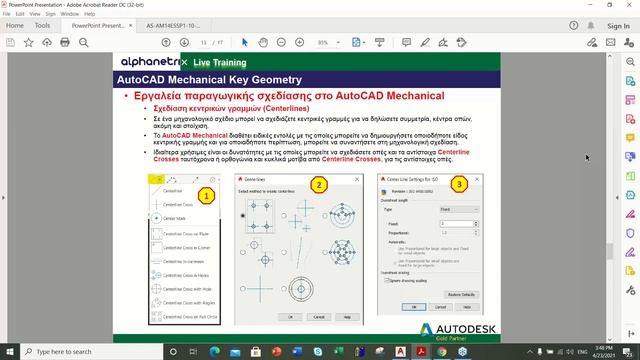Viewport: 640px width, 360px height.
Task: Zoom out using the minus circle icon
Action: tap(281, 42)
